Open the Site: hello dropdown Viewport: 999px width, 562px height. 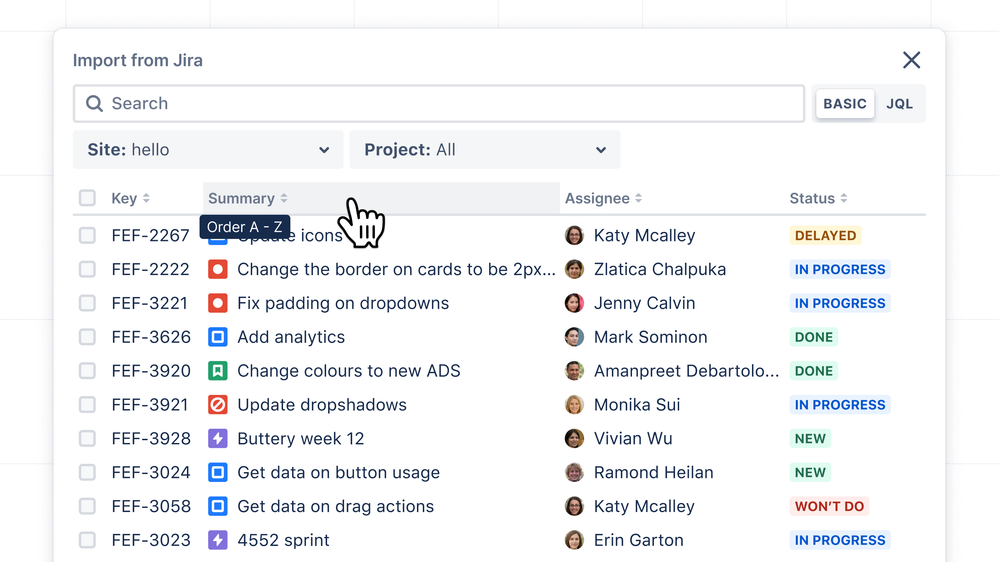(x=208, y=150)
